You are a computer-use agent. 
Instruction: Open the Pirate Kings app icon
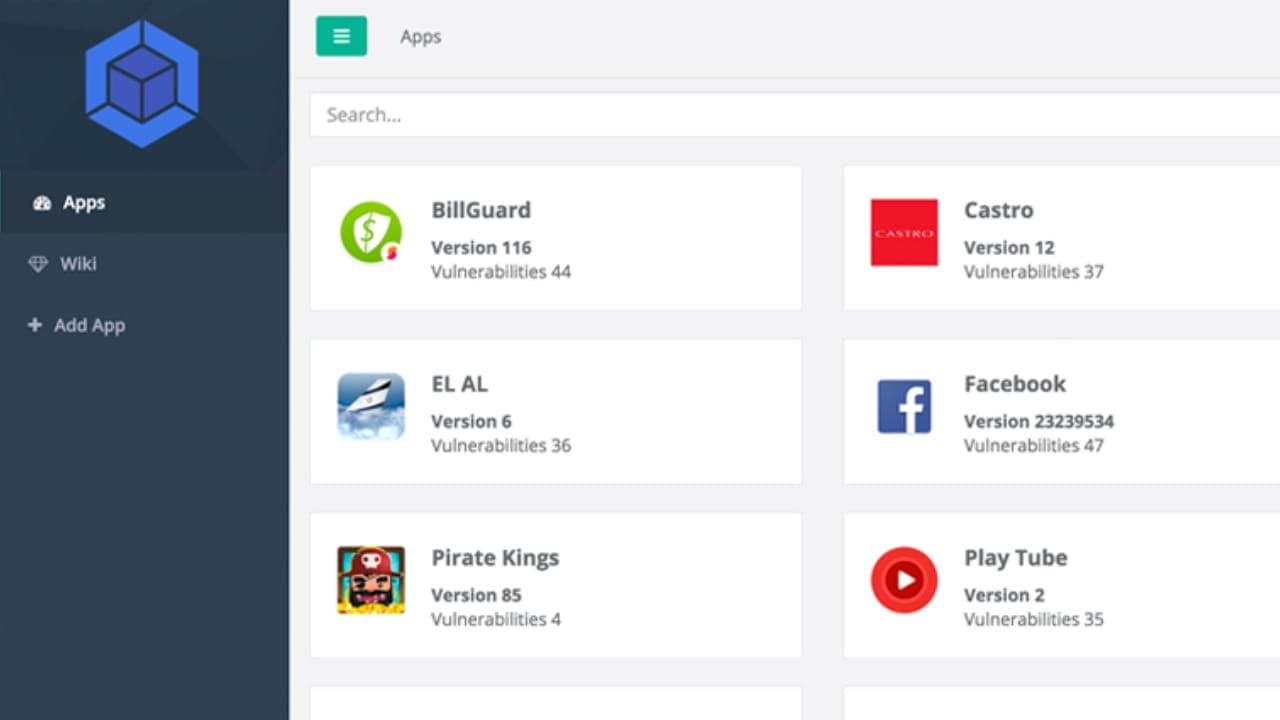[371, 580]
